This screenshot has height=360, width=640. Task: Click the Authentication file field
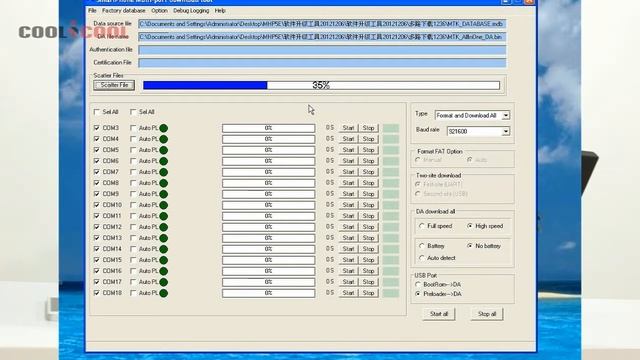click(322, 50)
